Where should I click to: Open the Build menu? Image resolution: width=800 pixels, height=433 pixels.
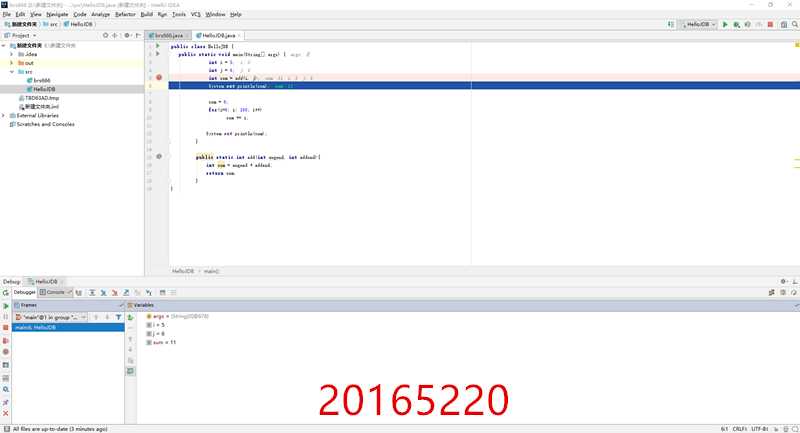point(146,14)
